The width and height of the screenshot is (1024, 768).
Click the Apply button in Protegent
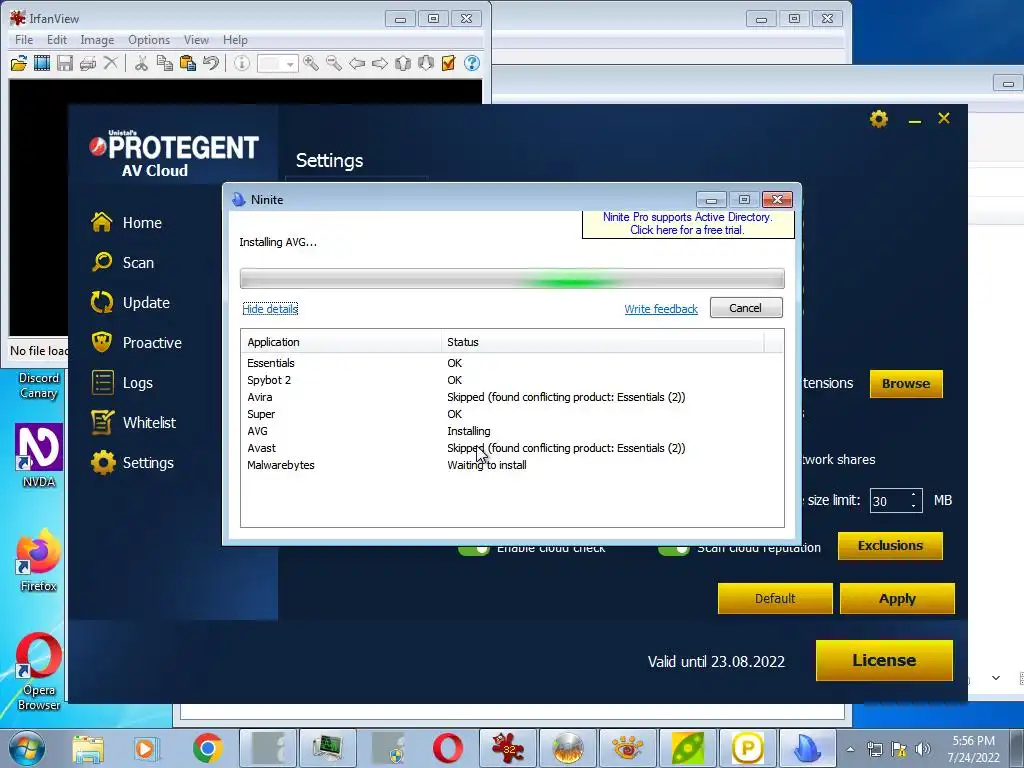click(897, 599)
